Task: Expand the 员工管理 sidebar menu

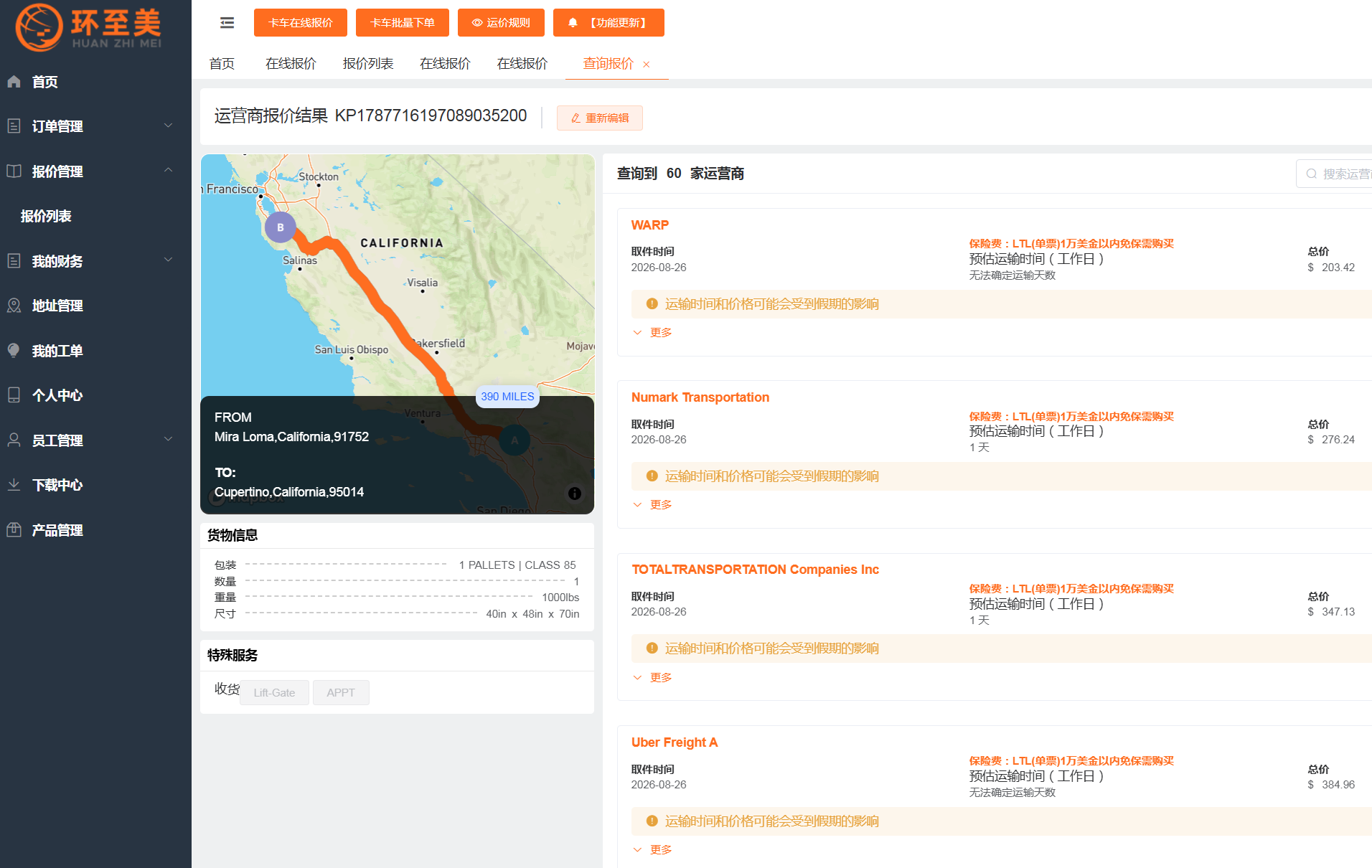Action: tap(168, 440)
